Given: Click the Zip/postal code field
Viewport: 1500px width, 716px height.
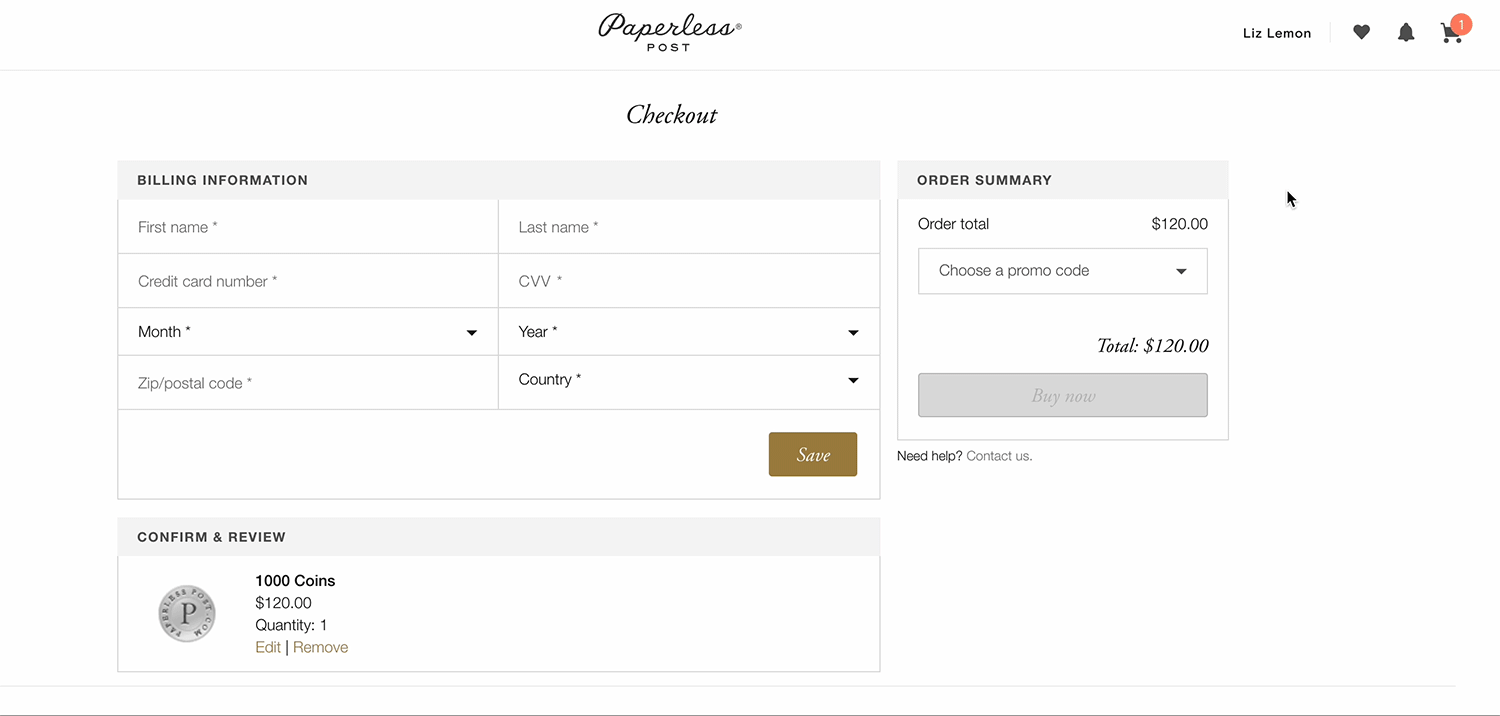Looking at the screenshot, I should click(x=307, y=382).
